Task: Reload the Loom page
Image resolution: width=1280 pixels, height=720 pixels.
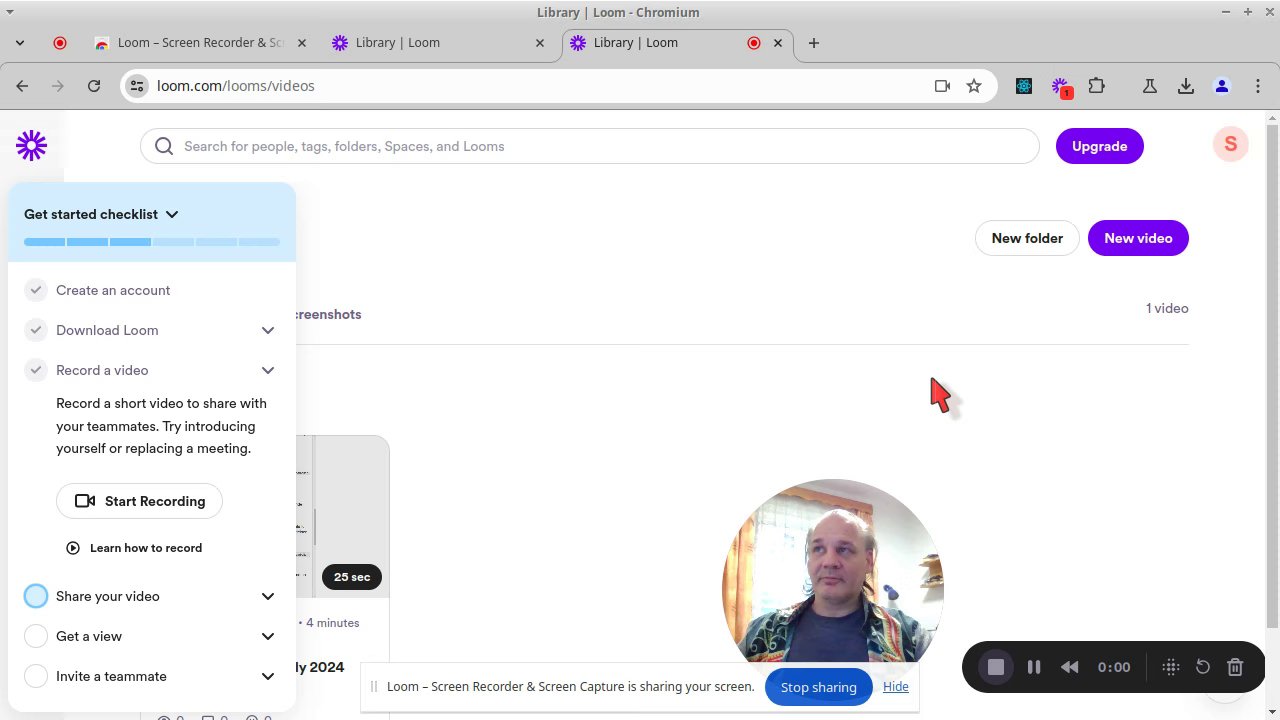Action: pos(94,86)
